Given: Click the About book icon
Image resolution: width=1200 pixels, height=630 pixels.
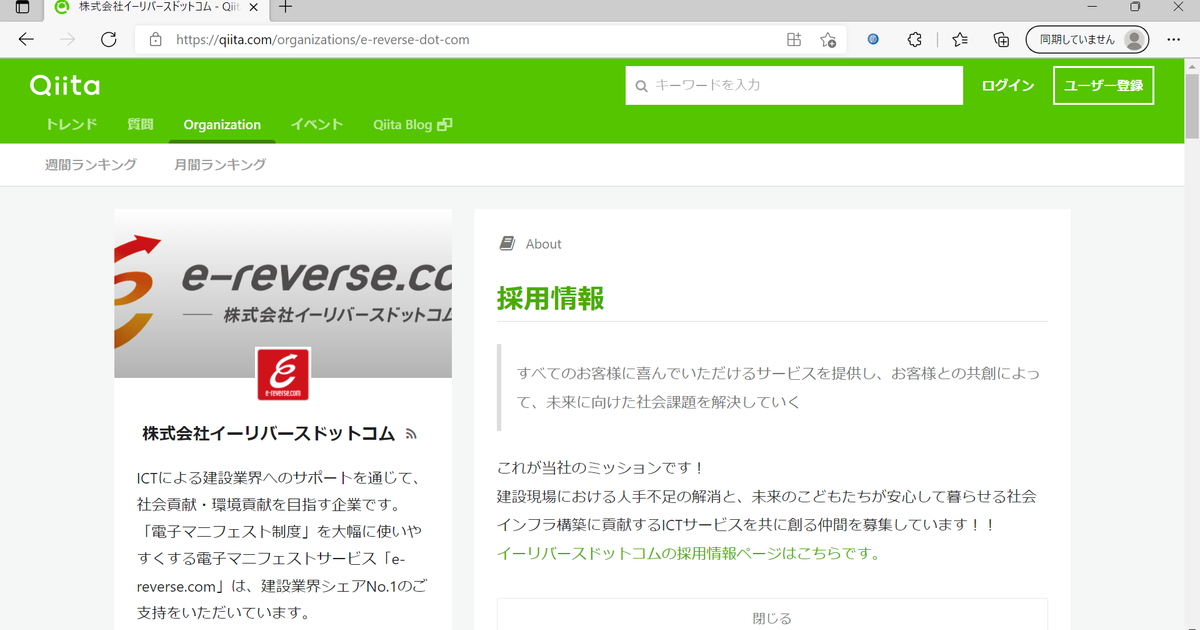Looking at the screenshot, I should click(x=507, y=243).
